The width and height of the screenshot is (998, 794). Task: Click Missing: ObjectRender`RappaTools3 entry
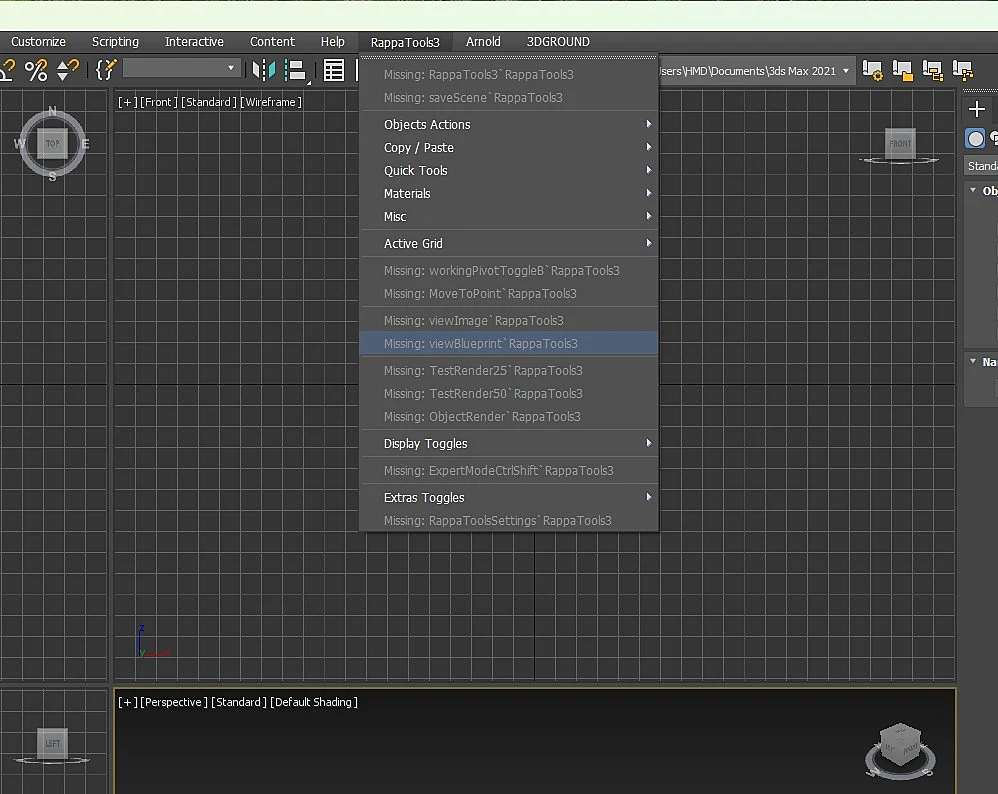pos(509,416)
